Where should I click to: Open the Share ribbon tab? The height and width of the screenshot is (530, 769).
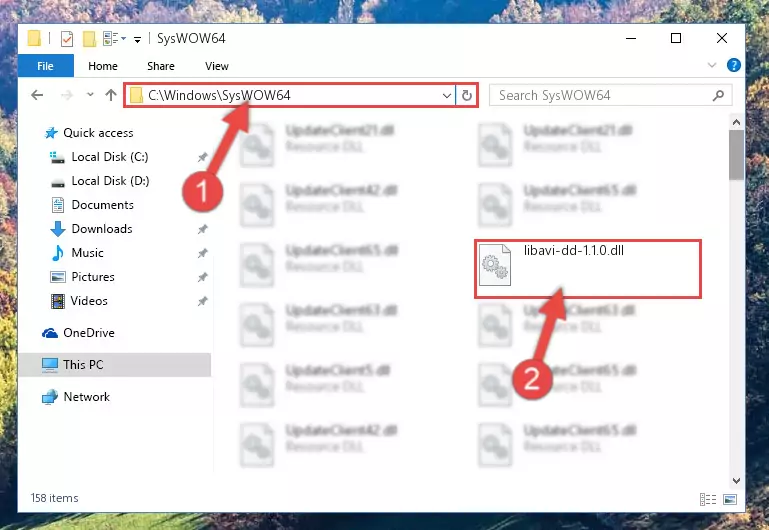[161, 66]
